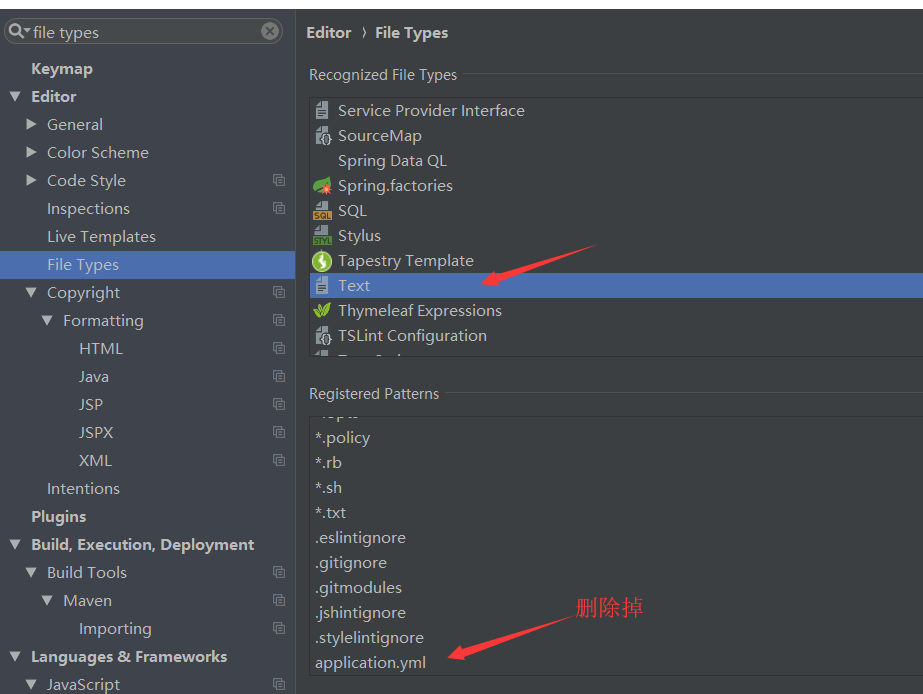Click the SourceMap file type icon

tap(323, 135)
